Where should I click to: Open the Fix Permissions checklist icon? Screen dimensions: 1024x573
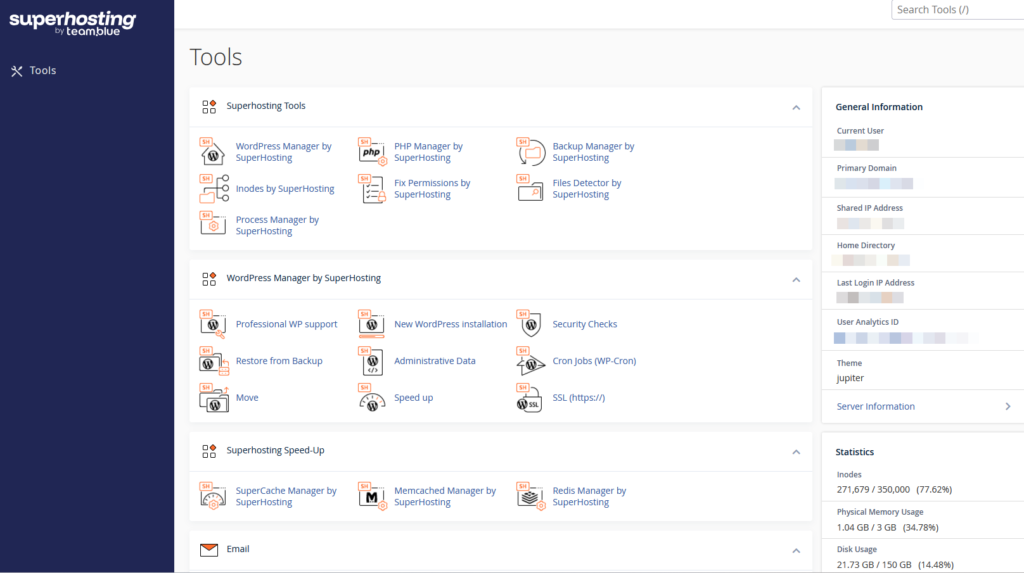click(372, 188)
